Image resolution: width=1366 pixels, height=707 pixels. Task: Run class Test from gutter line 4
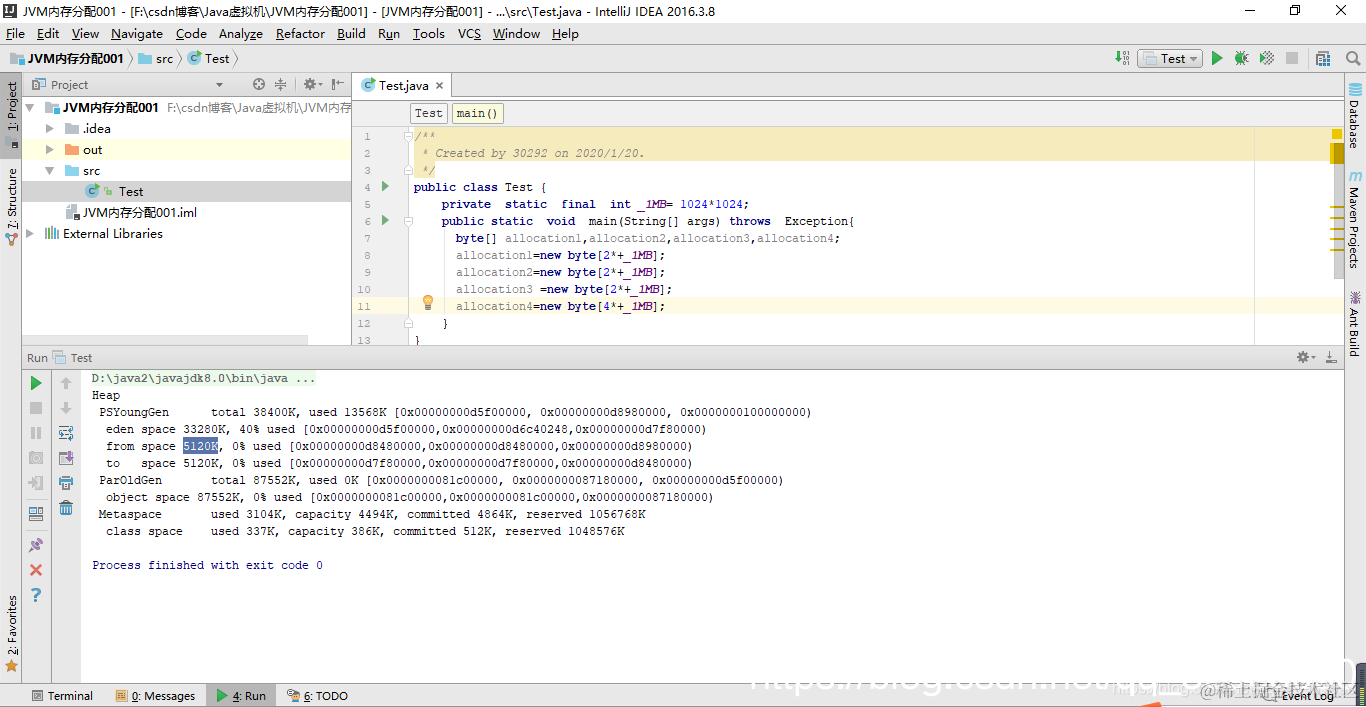click(x=385, y=187)
